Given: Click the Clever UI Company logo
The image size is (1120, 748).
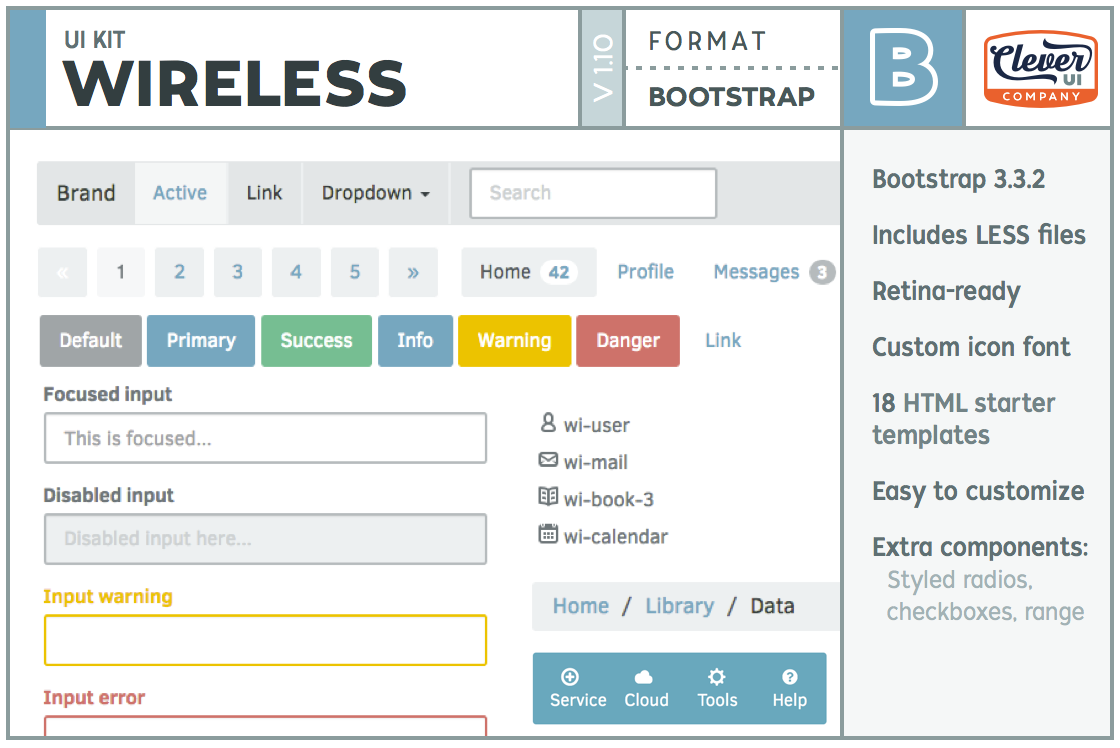Looking at the screenshot, I should coord(1041,69).
